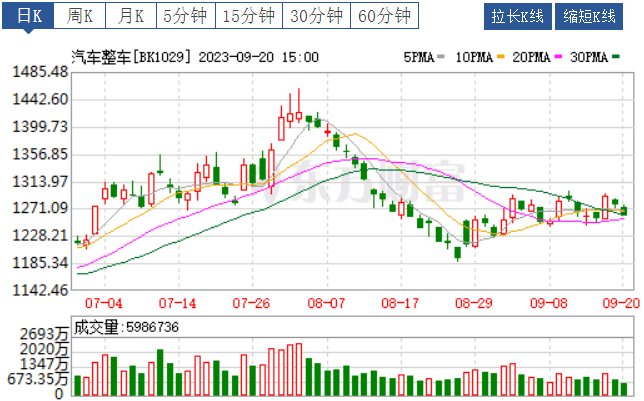Select the 08-07 date axis label

pos(326,300)
